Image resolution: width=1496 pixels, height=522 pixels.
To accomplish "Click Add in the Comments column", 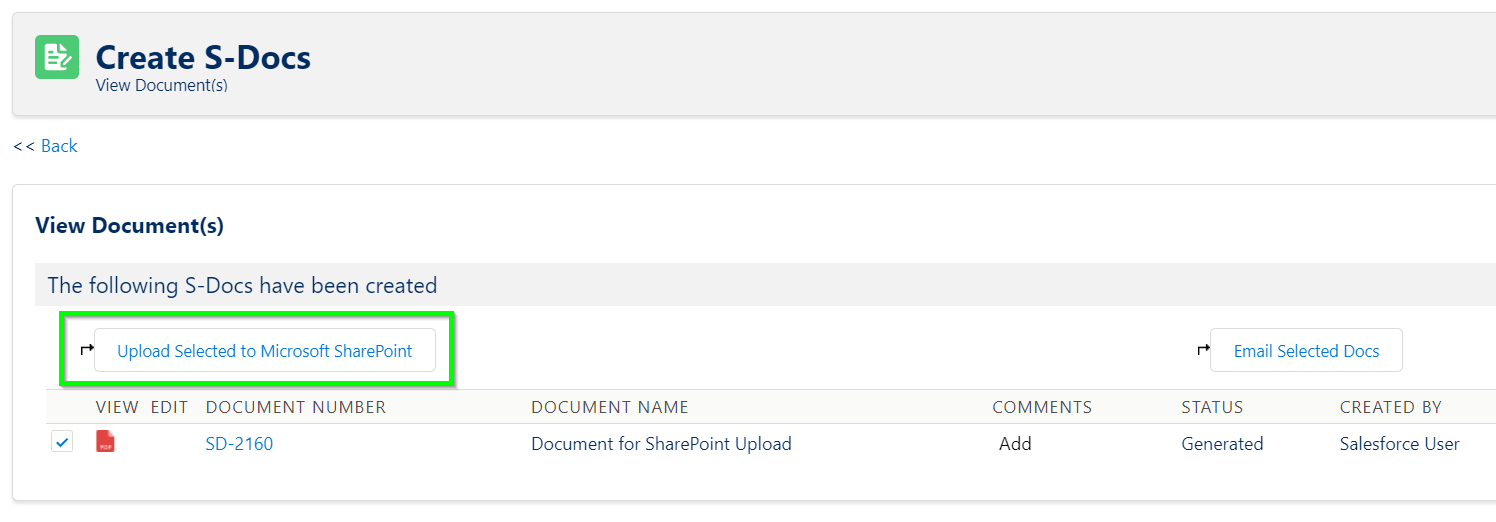I will [1015, 443].
